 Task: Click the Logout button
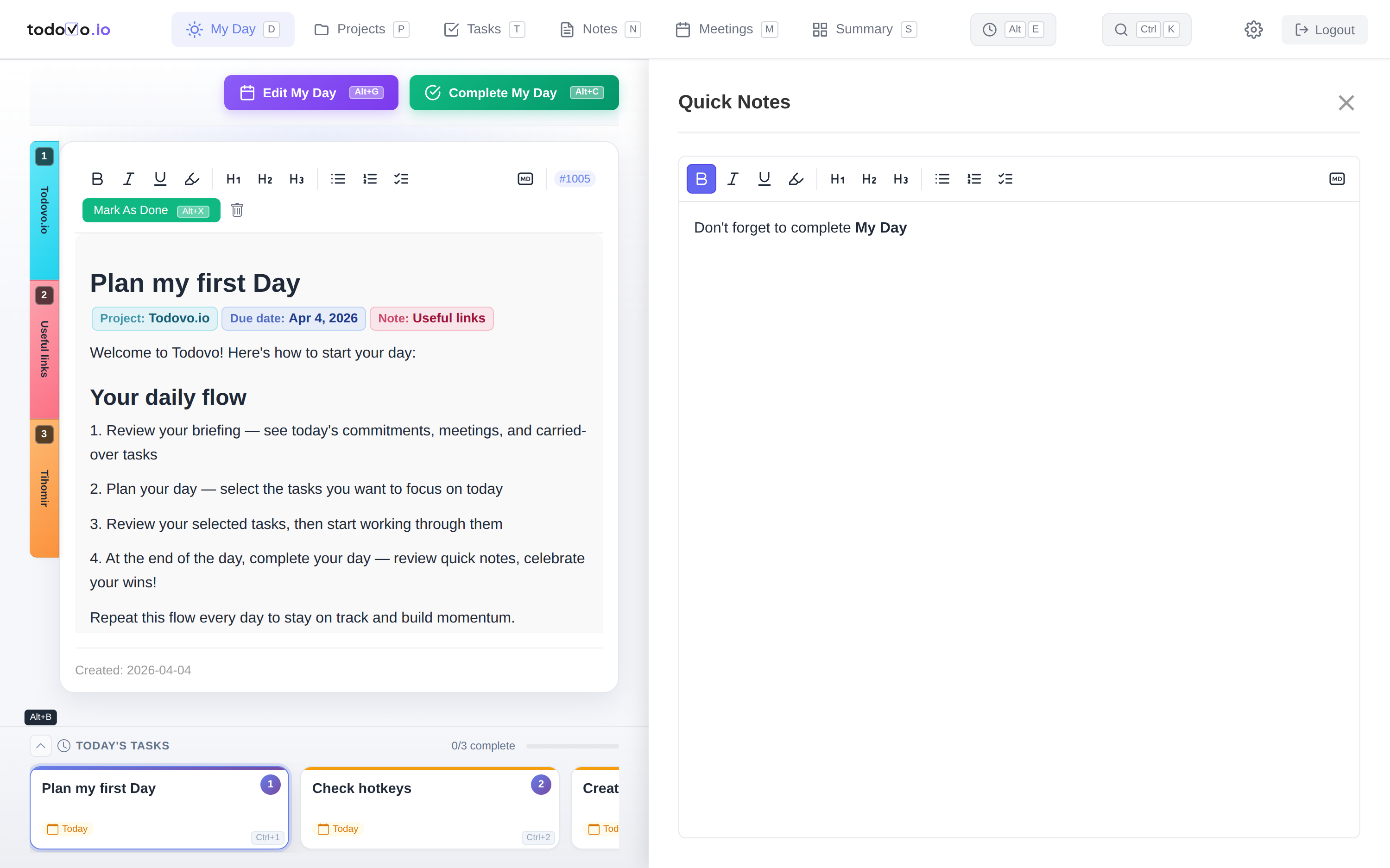tap(1325, 29)
